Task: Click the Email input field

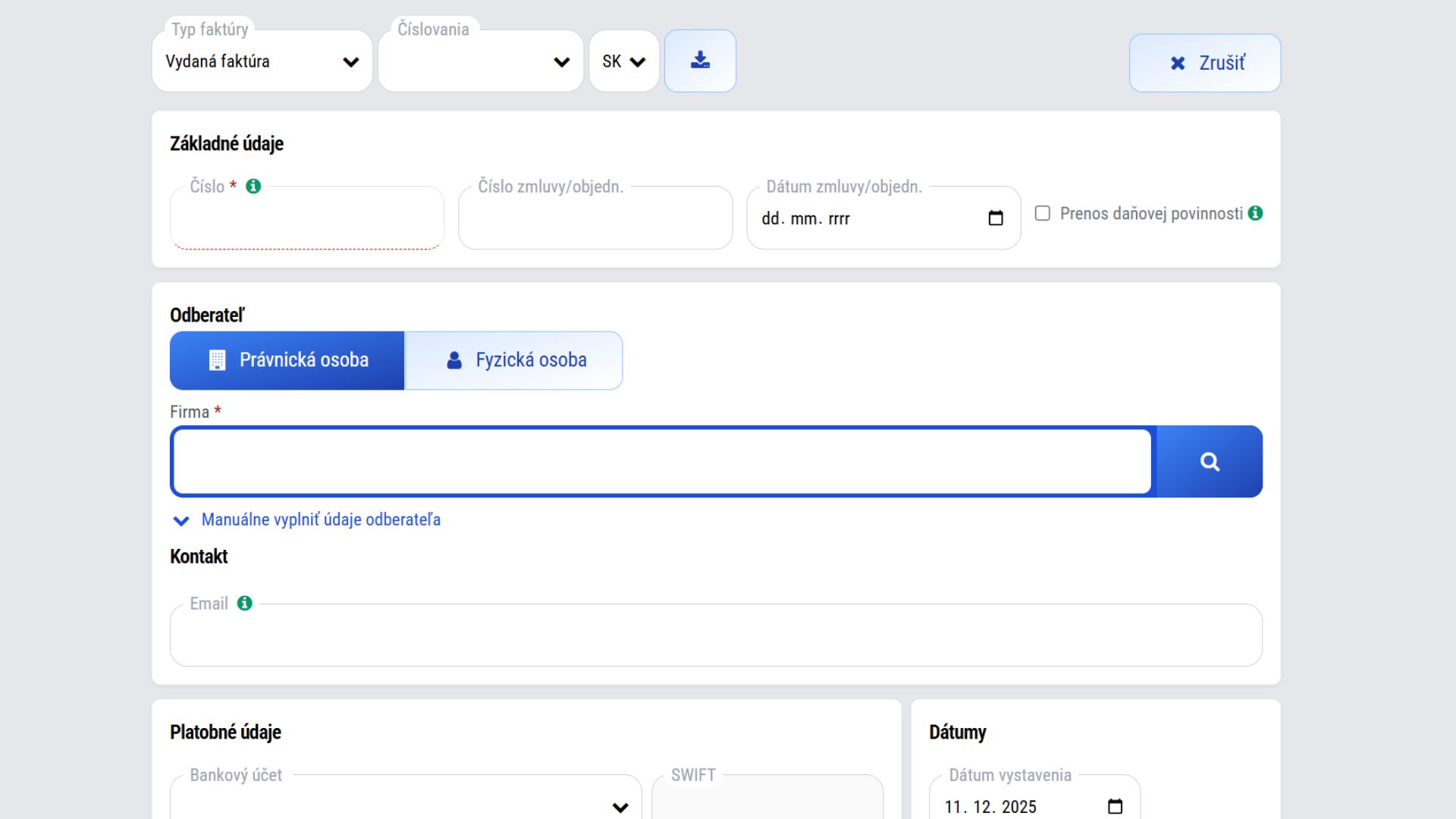Action: point(715,637)
